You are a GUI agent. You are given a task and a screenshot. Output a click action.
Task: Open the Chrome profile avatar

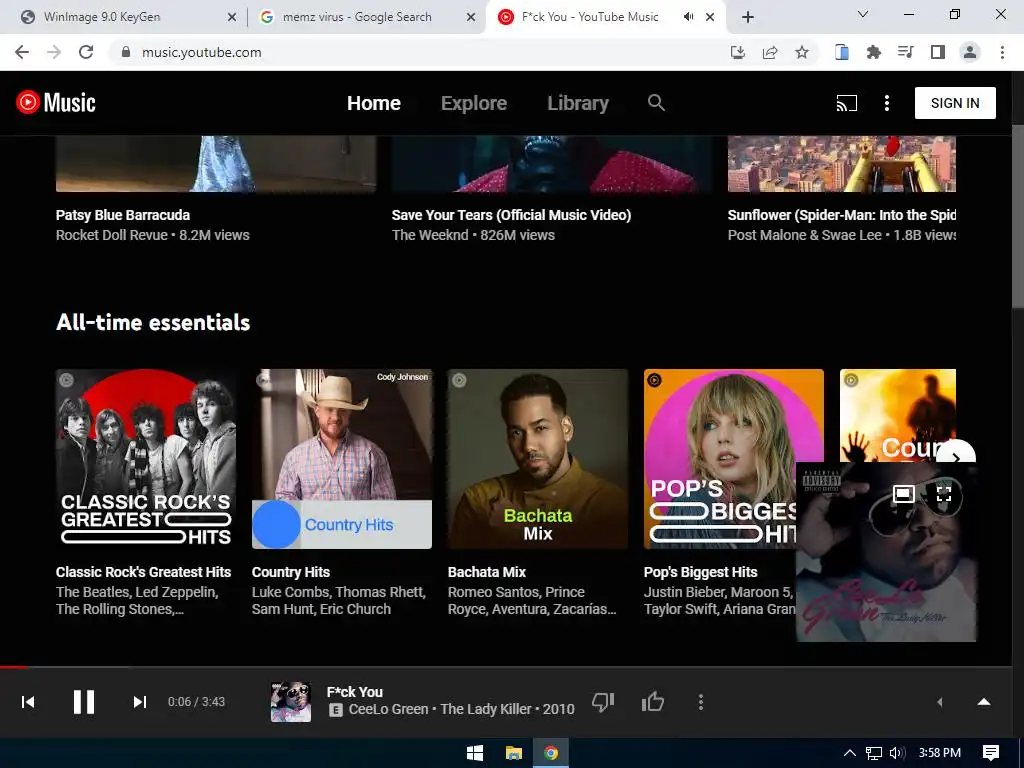(970, 52)
